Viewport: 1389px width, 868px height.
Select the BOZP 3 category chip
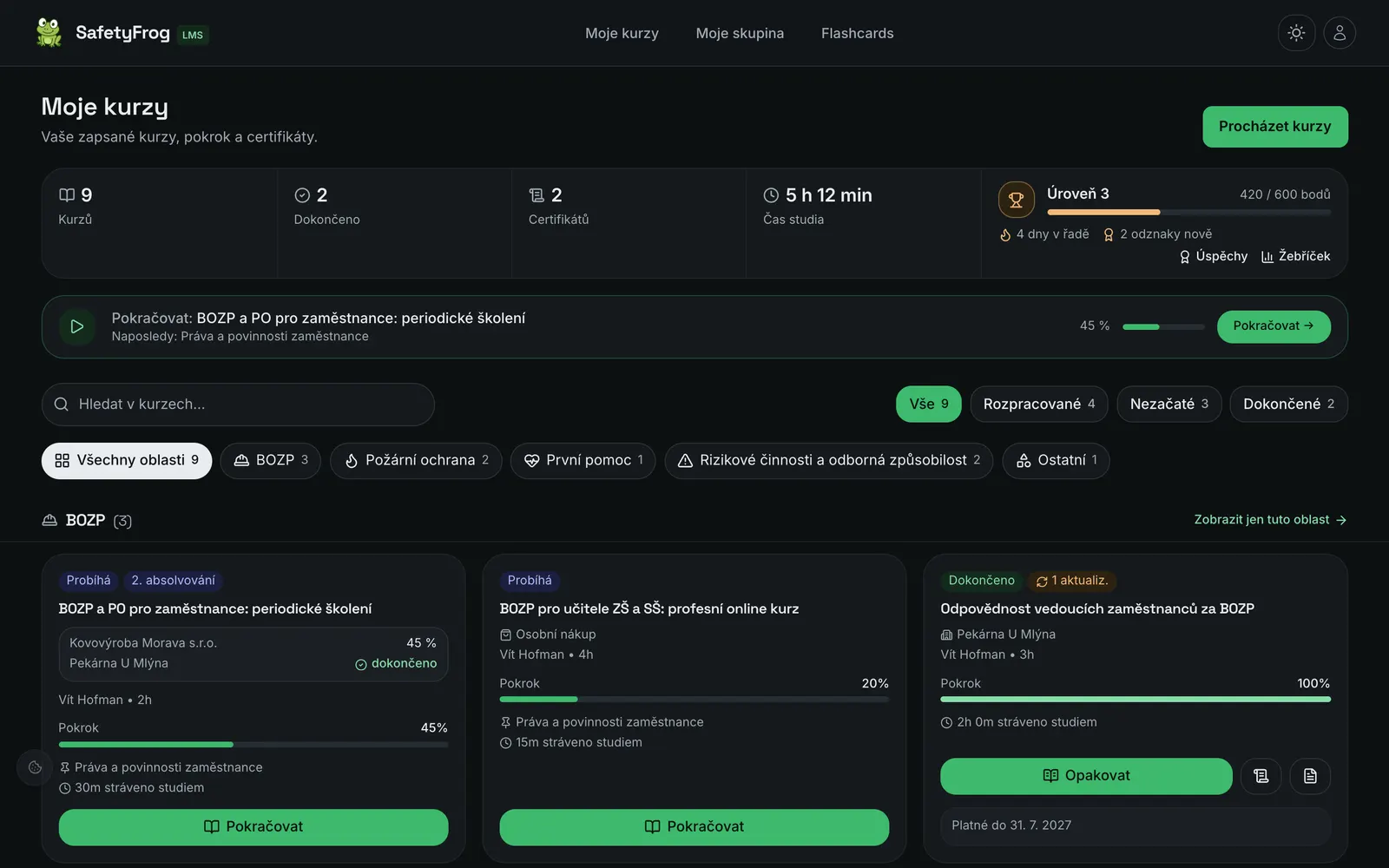pyautogui.click(x=271, y=461)
